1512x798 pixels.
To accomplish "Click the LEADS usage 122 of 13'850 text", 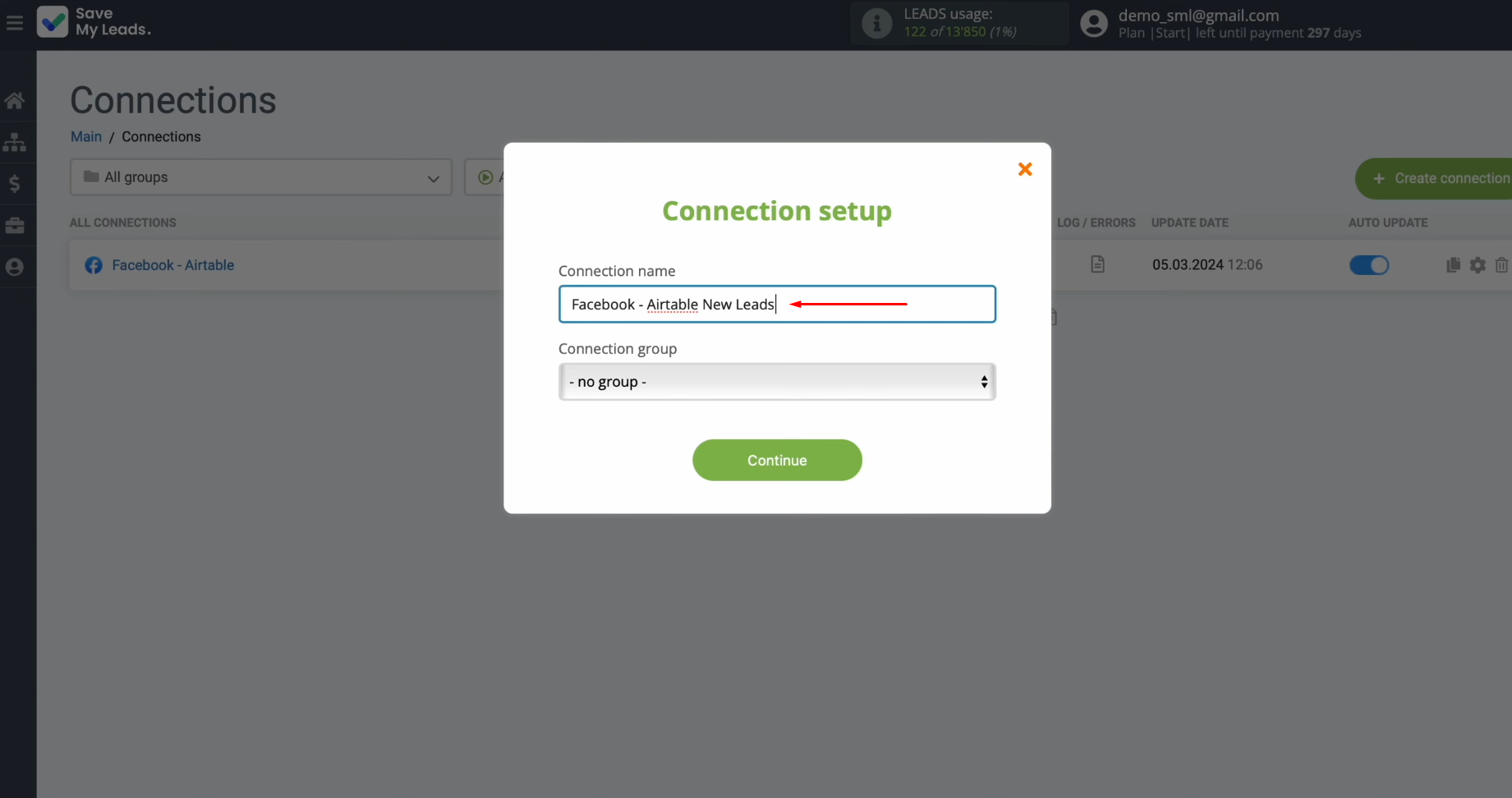I will coord(960,31).
